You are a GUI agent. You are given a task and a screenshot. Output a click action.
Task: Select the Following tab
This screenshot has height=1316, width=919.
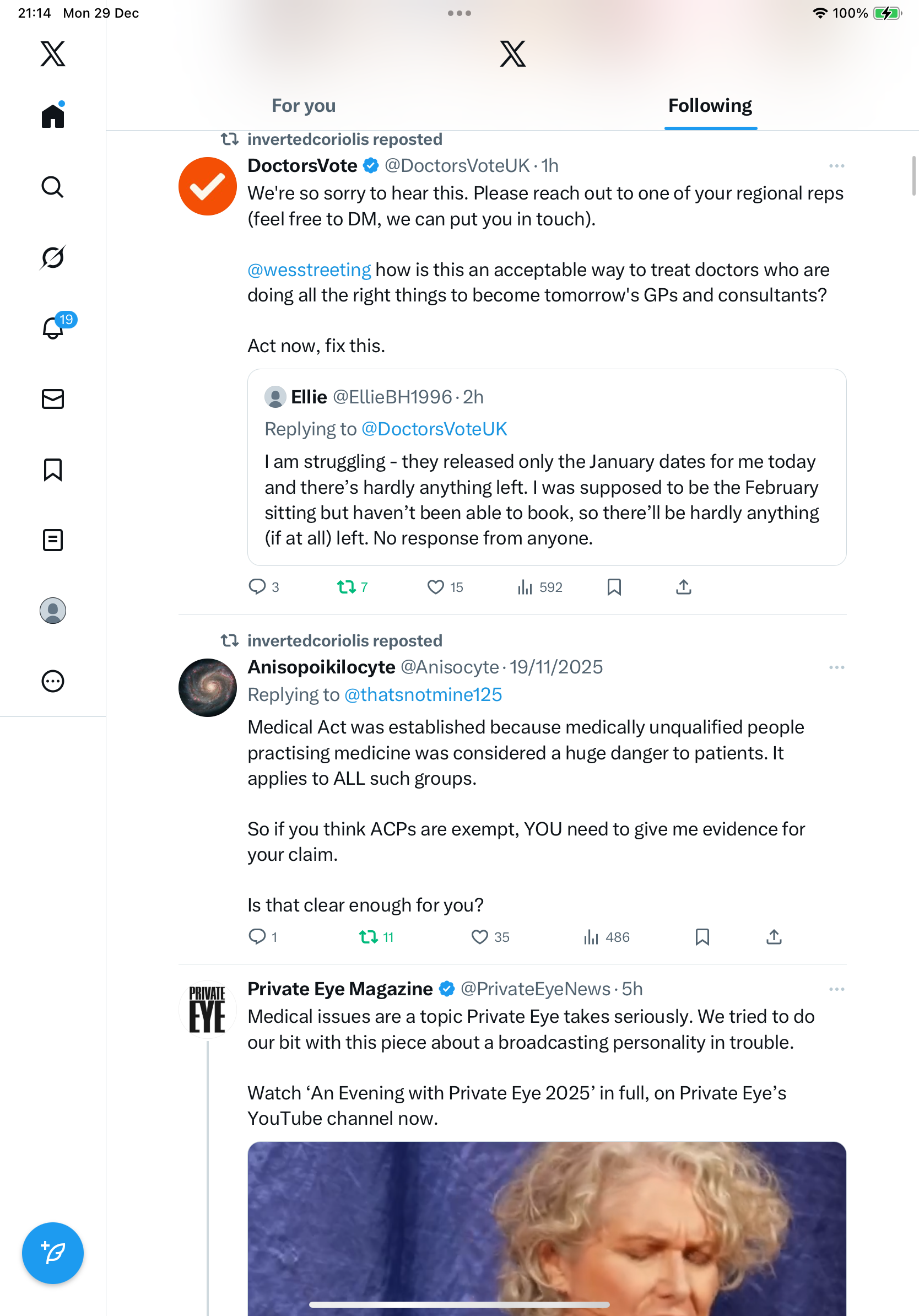pyautogui.click(x=710, y=106)
